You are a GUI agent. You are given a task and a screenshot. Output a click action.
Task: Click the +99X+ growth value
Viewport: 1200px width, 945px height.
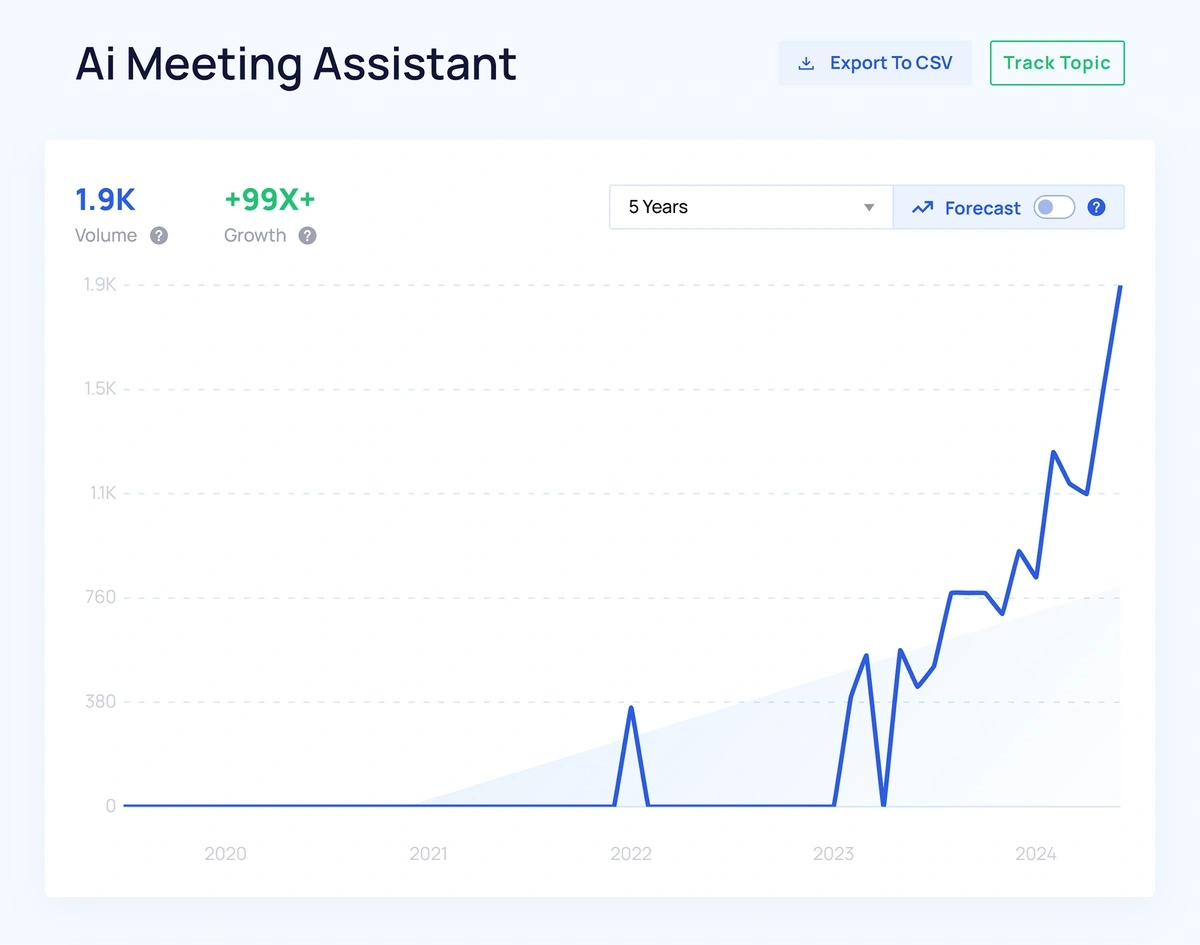coord(270,200)
